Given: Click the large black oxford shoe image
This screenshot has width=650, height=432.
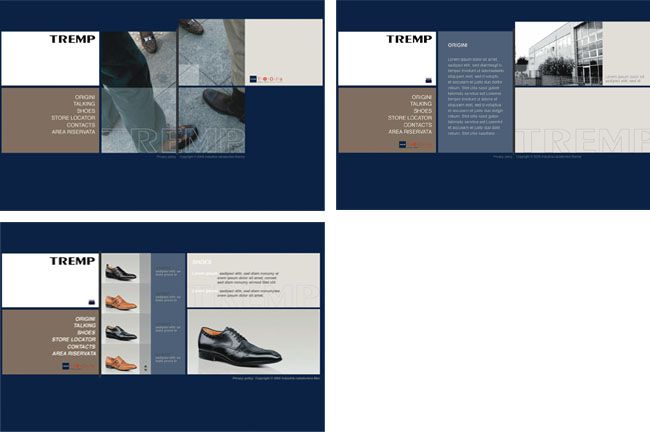Looking at the screenshot, I should tap(253, 342).
